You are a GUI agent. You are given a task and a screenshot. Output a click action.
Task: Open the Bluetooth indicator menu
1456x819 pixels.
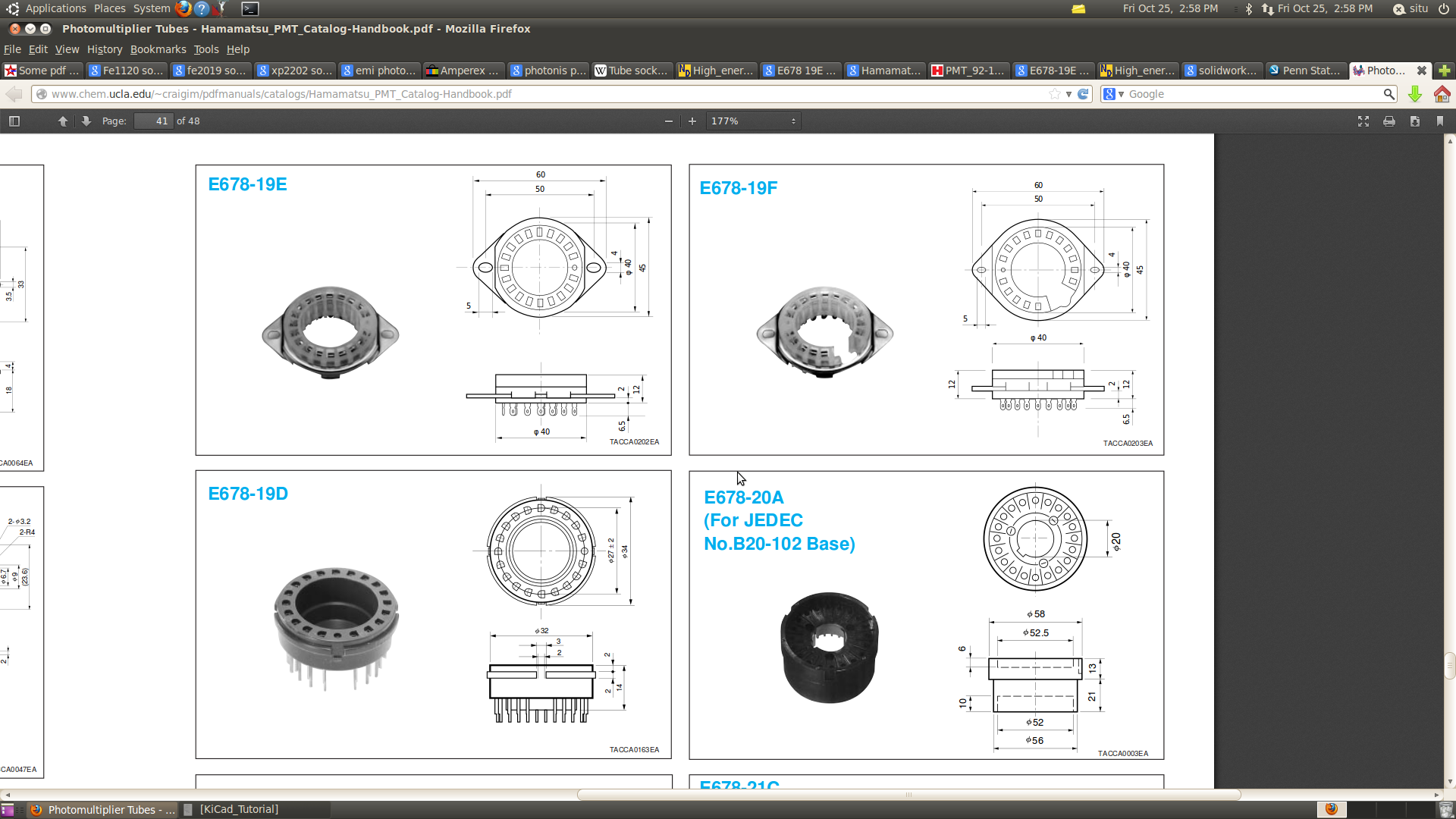[x=1249, y=8]
